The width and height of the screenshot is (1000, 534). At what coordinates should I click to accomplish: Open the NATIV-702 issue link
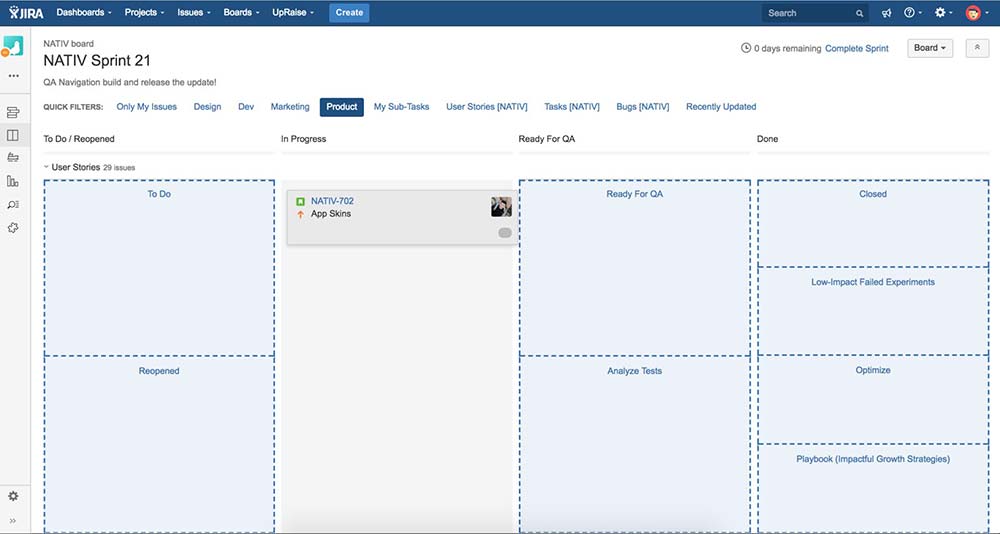click(332, 201)
